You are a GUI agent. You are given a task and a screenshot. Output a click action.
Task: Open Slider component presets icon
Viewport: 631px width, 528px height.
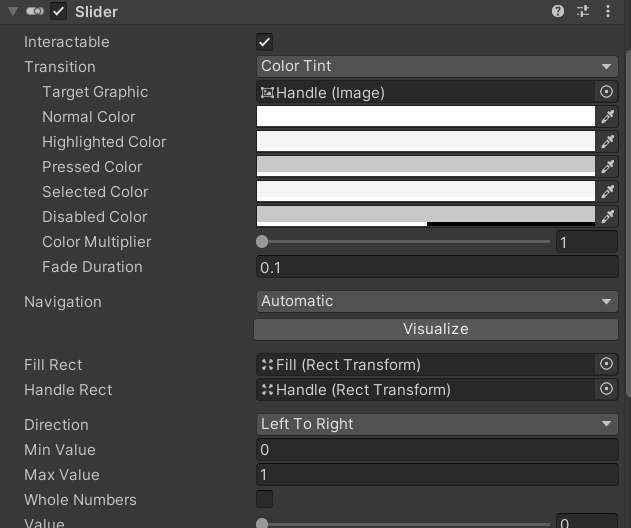click(583, 11)
